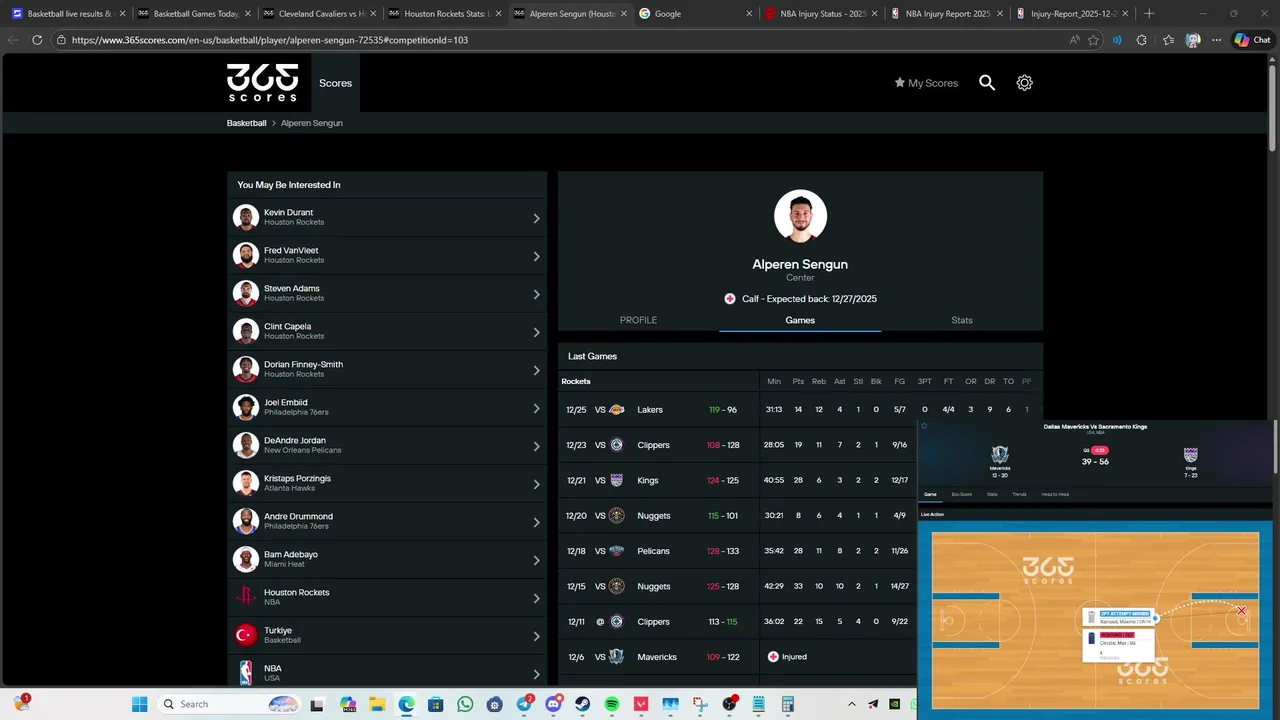The width and height of the screenshot is (1280, 720).
Task: Click the Kings logo in 12/21 row
Action: [617, 480]
